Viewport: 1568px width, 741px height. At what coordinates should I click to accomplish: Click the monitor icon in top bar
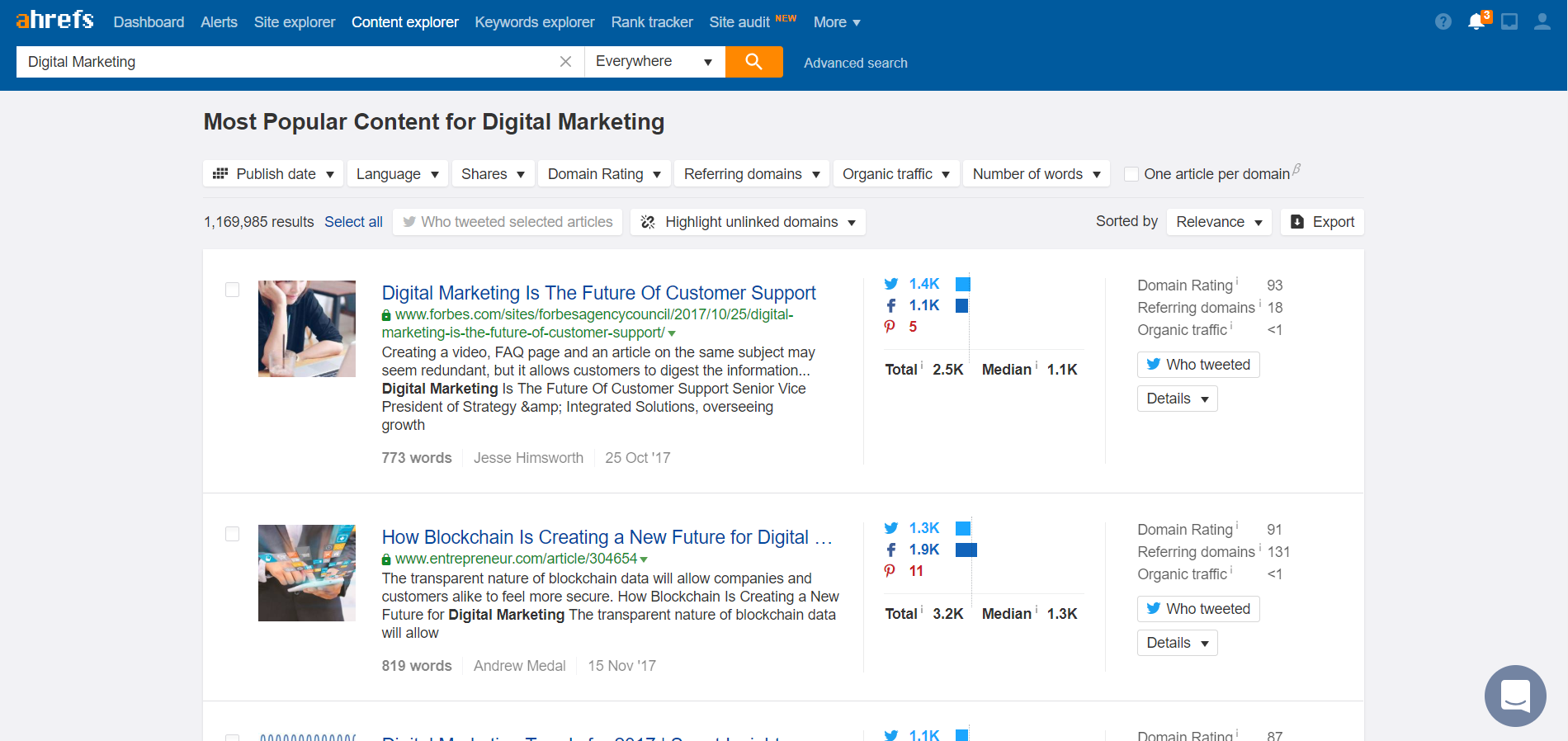point(1509,21)
